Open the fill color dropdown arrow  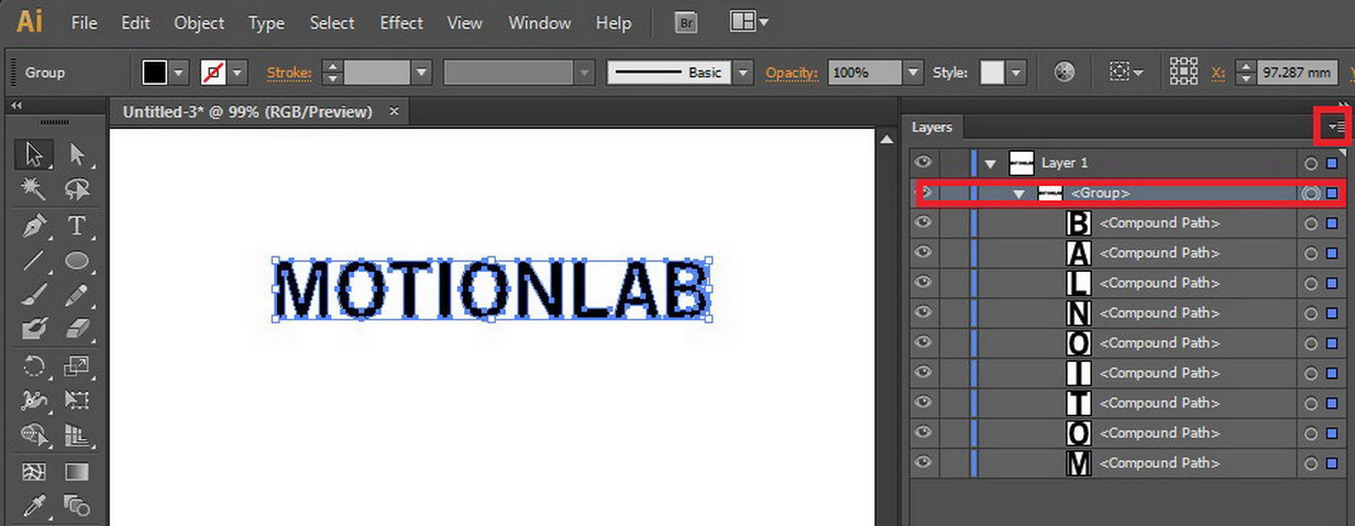click(179, 72)
